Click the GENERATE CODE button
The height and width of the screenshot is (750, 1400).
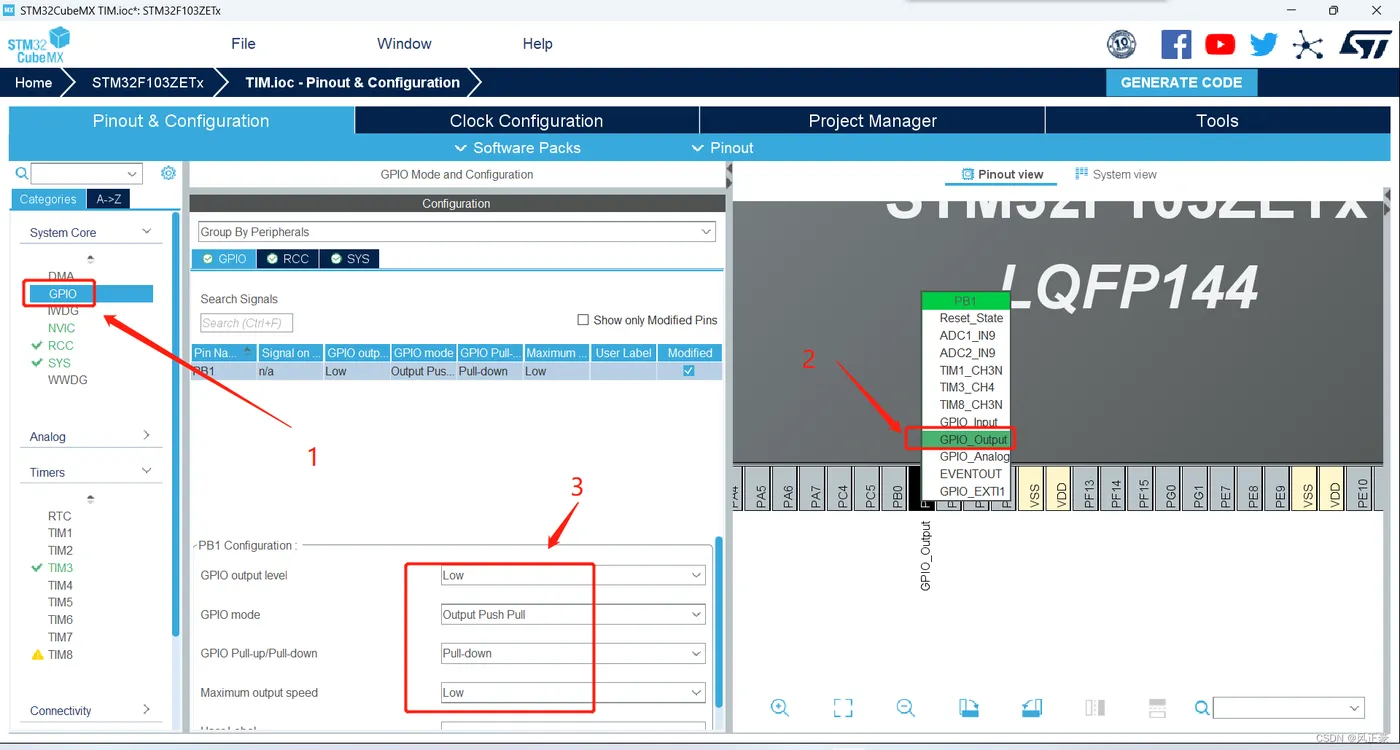pyautogui.click(x=1181, y=83)
